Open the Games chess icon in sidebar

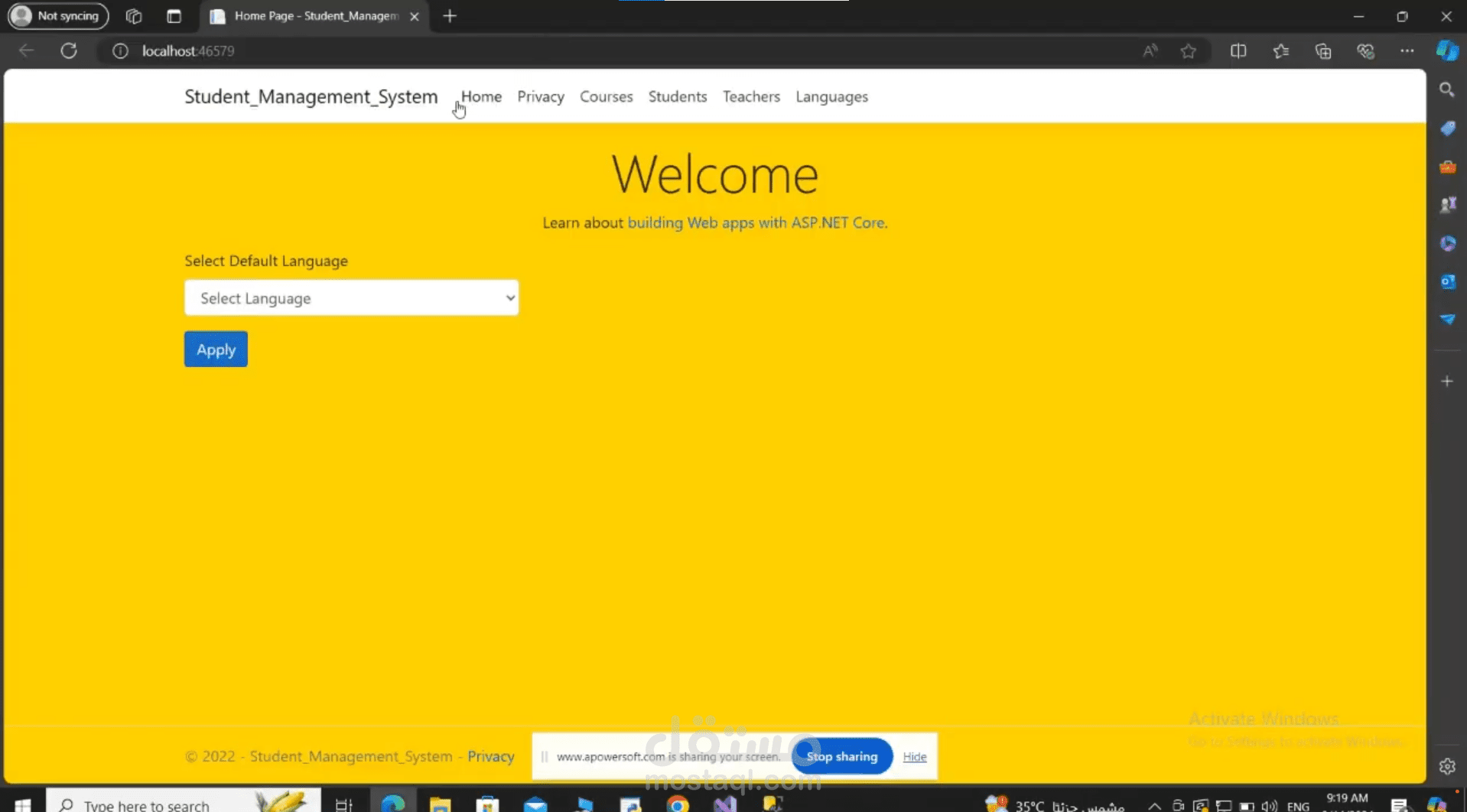pyautogui.click(x=1447, y=205)
